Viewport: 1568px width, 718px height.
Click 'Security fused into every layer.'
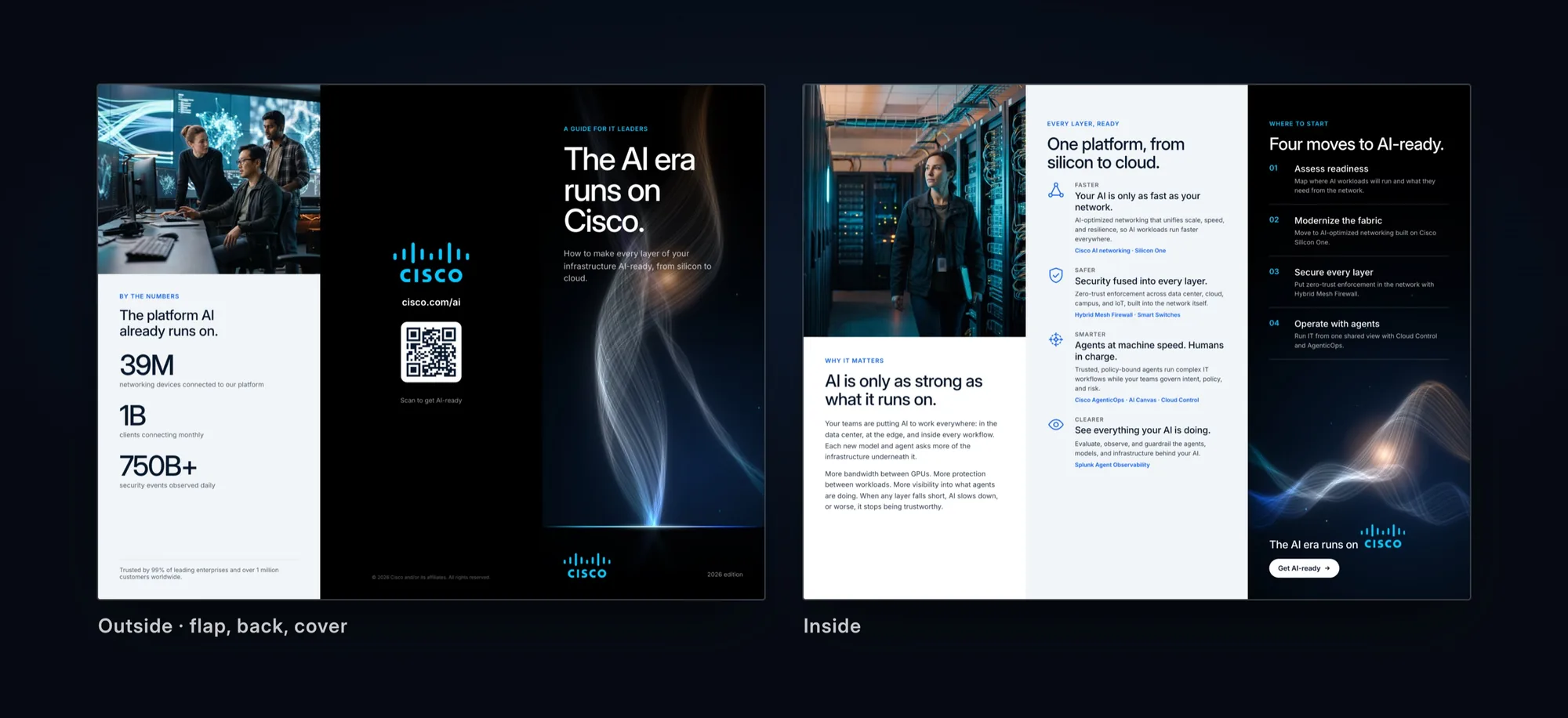(x=1141, y=281)
